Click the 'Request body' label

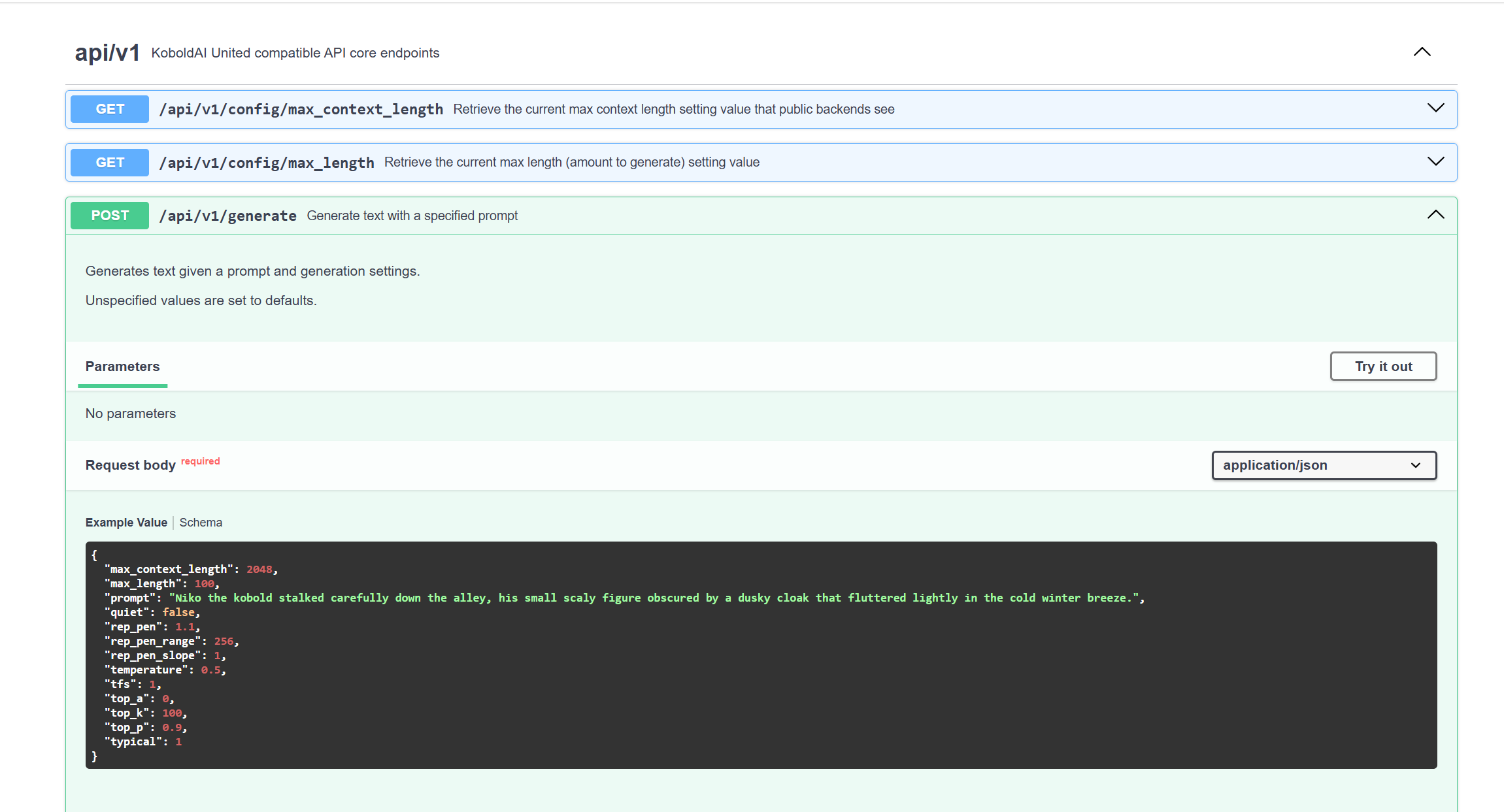tap(131, 465)
